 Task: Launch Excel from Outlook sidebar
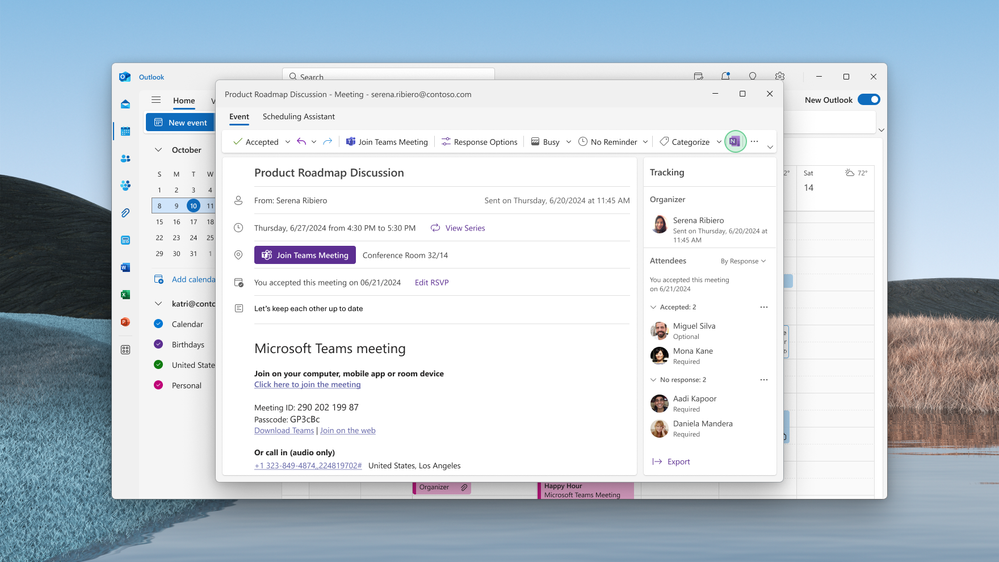point(126,294)
